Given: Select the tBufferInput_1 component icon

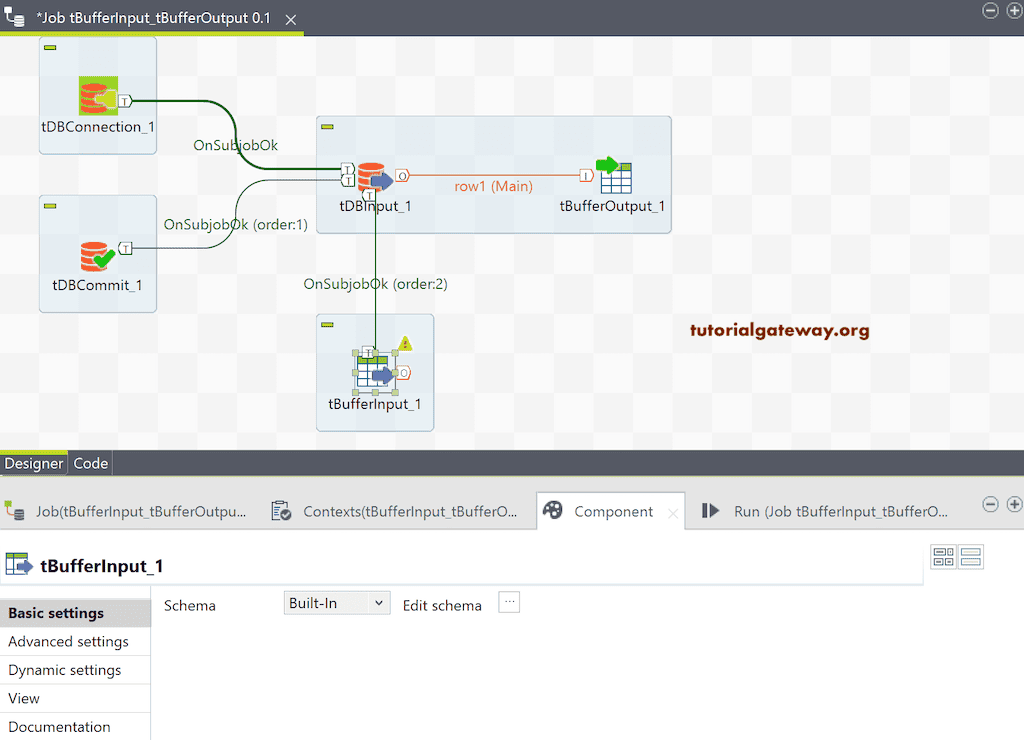Looking at the screenshot, I should [x=374, y=372].
